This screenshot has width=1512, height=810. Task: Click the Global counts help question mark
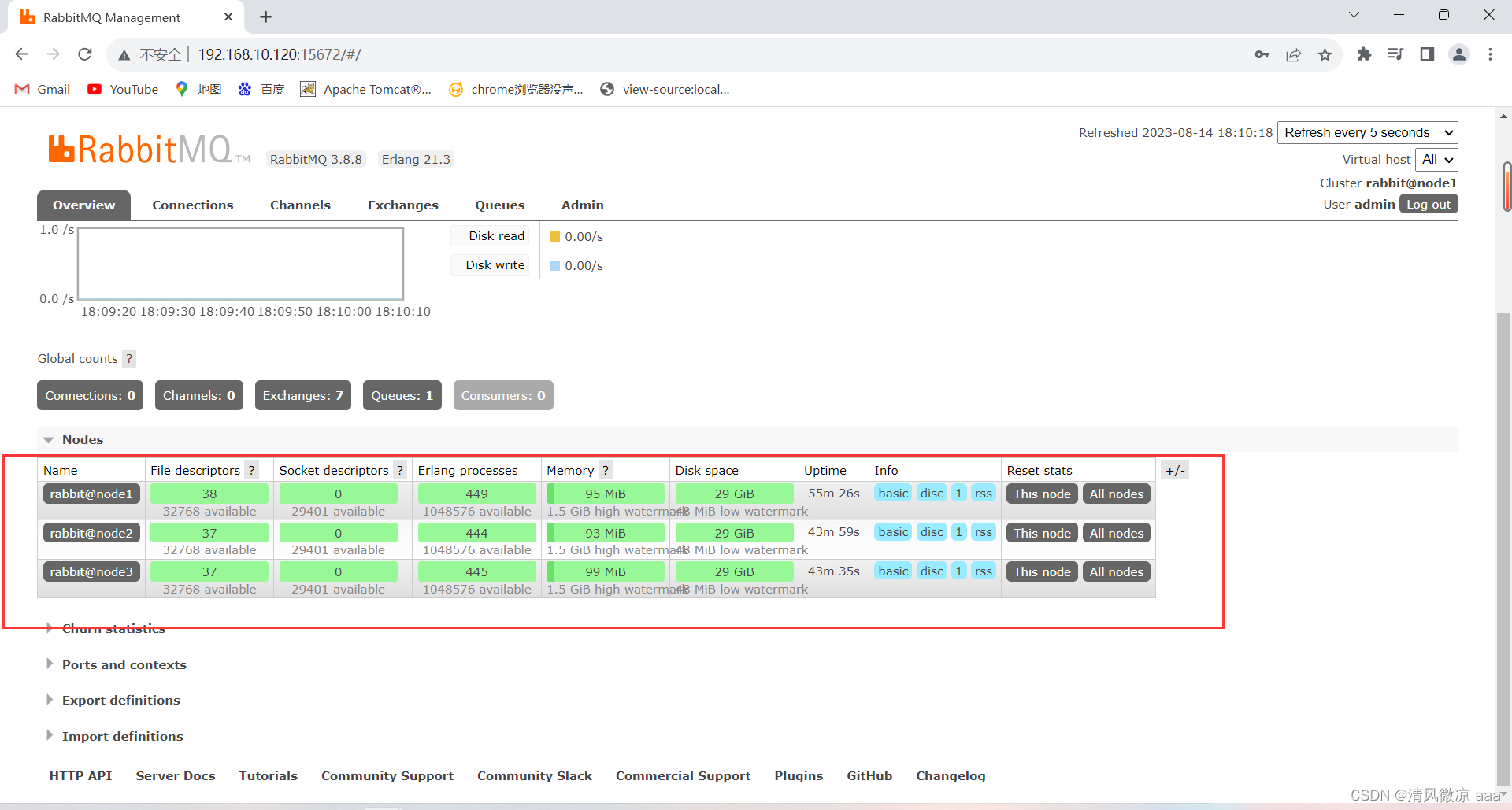coord(129,359)
